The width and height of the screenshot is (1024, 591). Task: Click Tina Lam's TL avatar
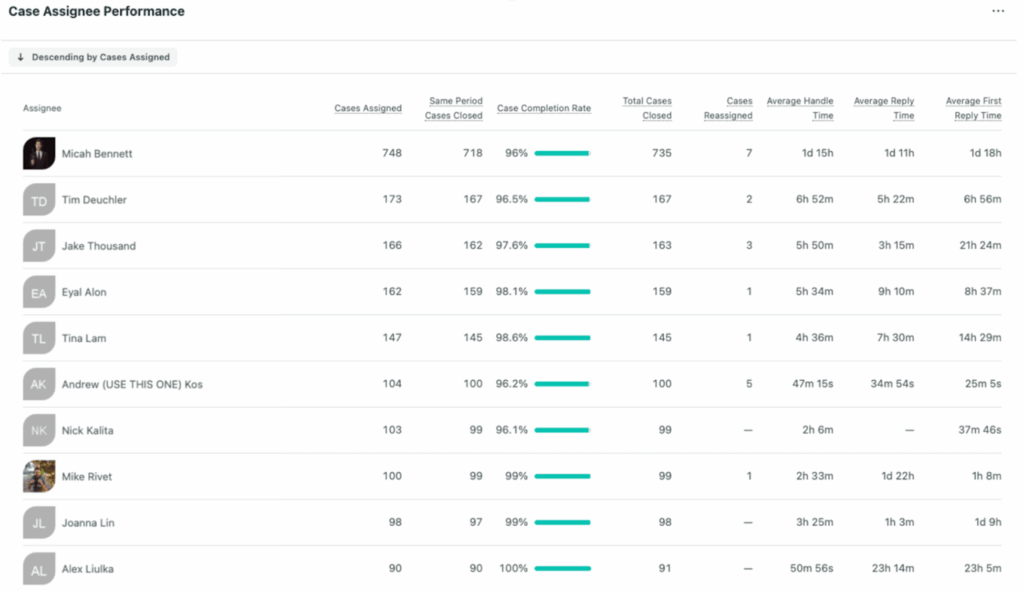pyautogui.click(x=38, y=338)
